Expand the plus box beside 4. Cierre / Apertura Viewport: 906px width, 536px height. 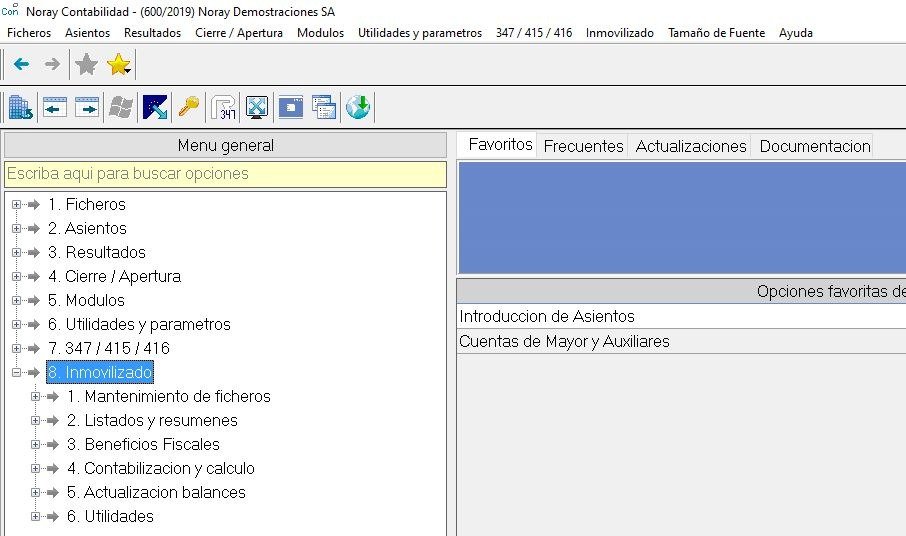[16, 277]
